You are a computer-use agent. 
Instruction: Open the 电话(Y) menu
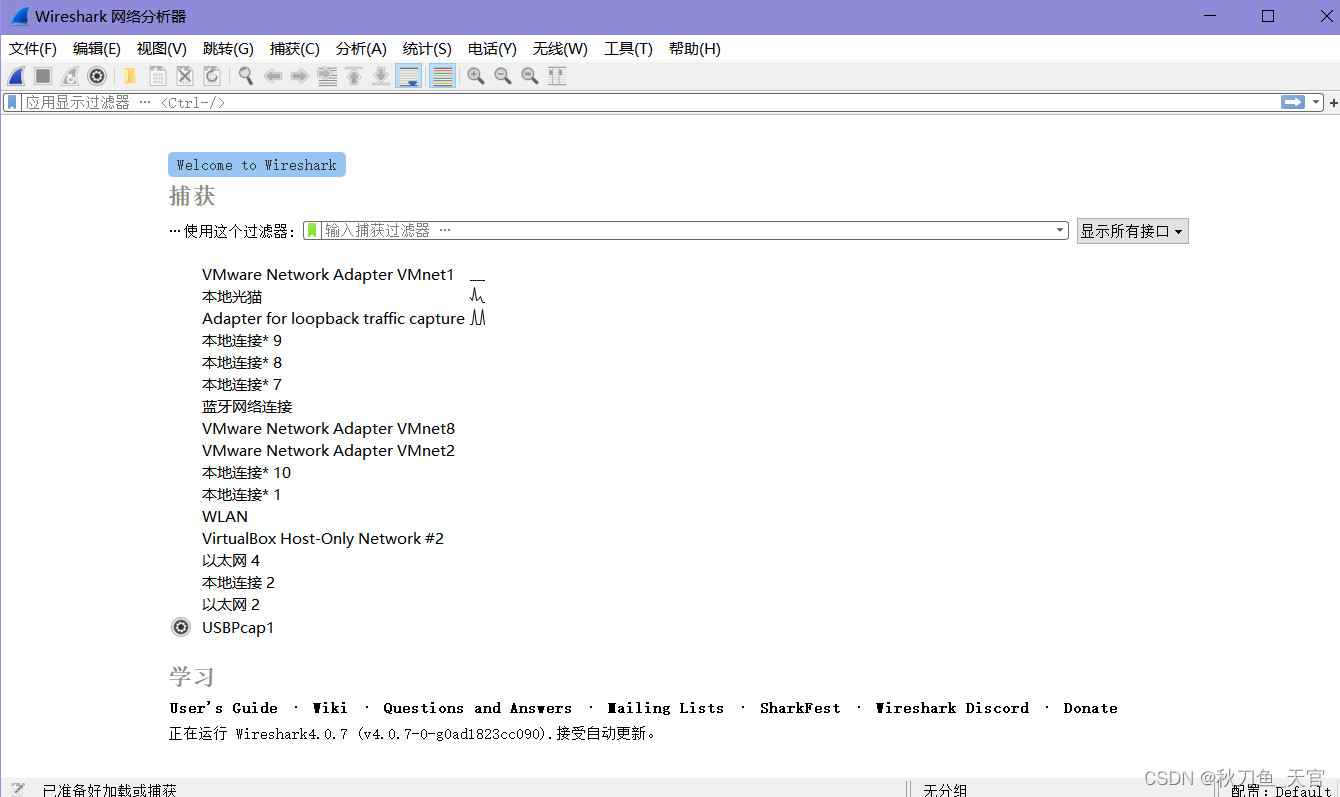[x=492, y=48]
